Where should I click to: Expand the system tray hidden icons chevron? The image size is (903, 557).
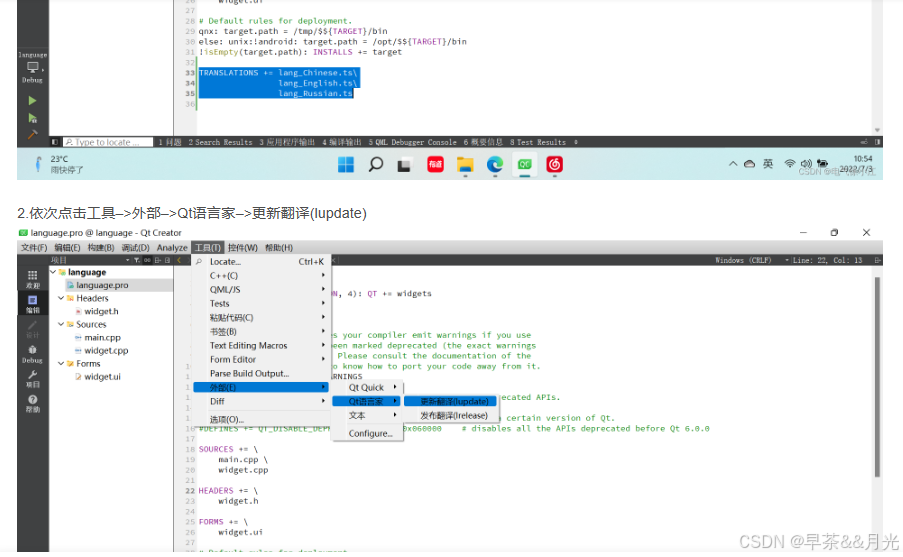pyautogui.click(x=733, y=164)
